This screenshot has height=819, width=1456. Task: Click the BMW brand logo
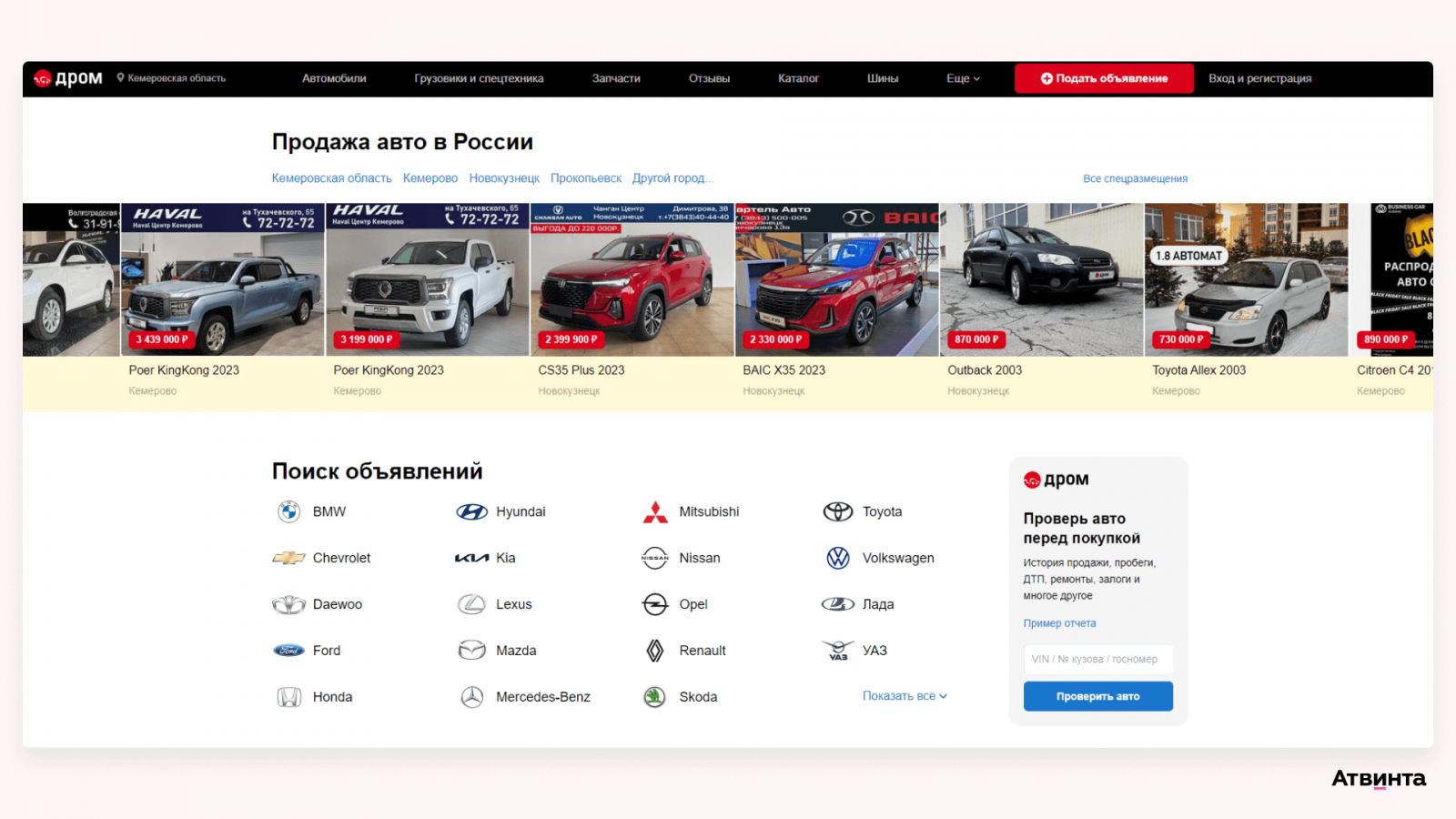289,511
